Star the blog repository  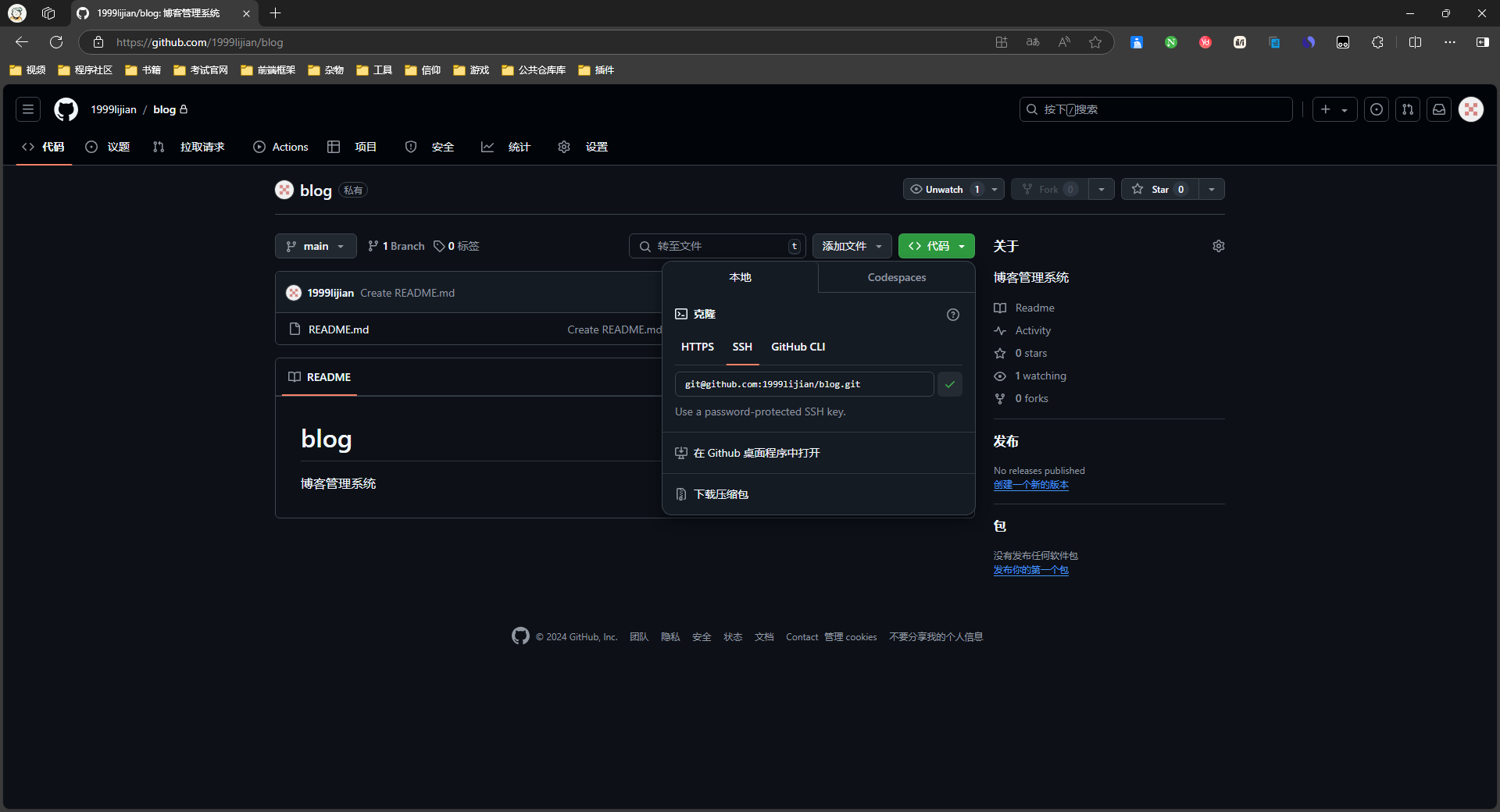click(1159, 190)
